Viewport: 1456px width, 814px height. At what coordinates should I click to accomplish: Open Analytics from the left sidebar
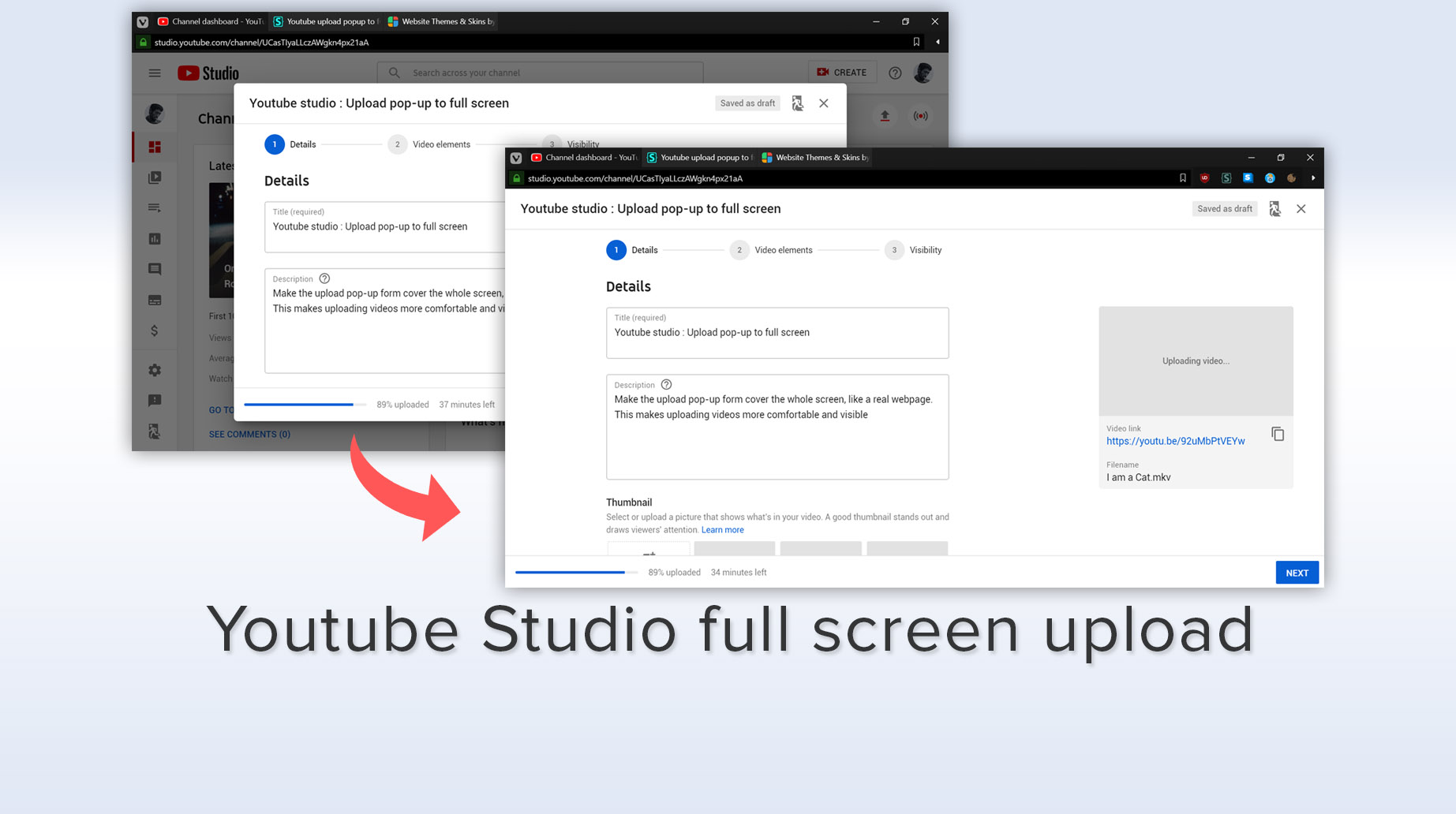[x=155, y=238]
